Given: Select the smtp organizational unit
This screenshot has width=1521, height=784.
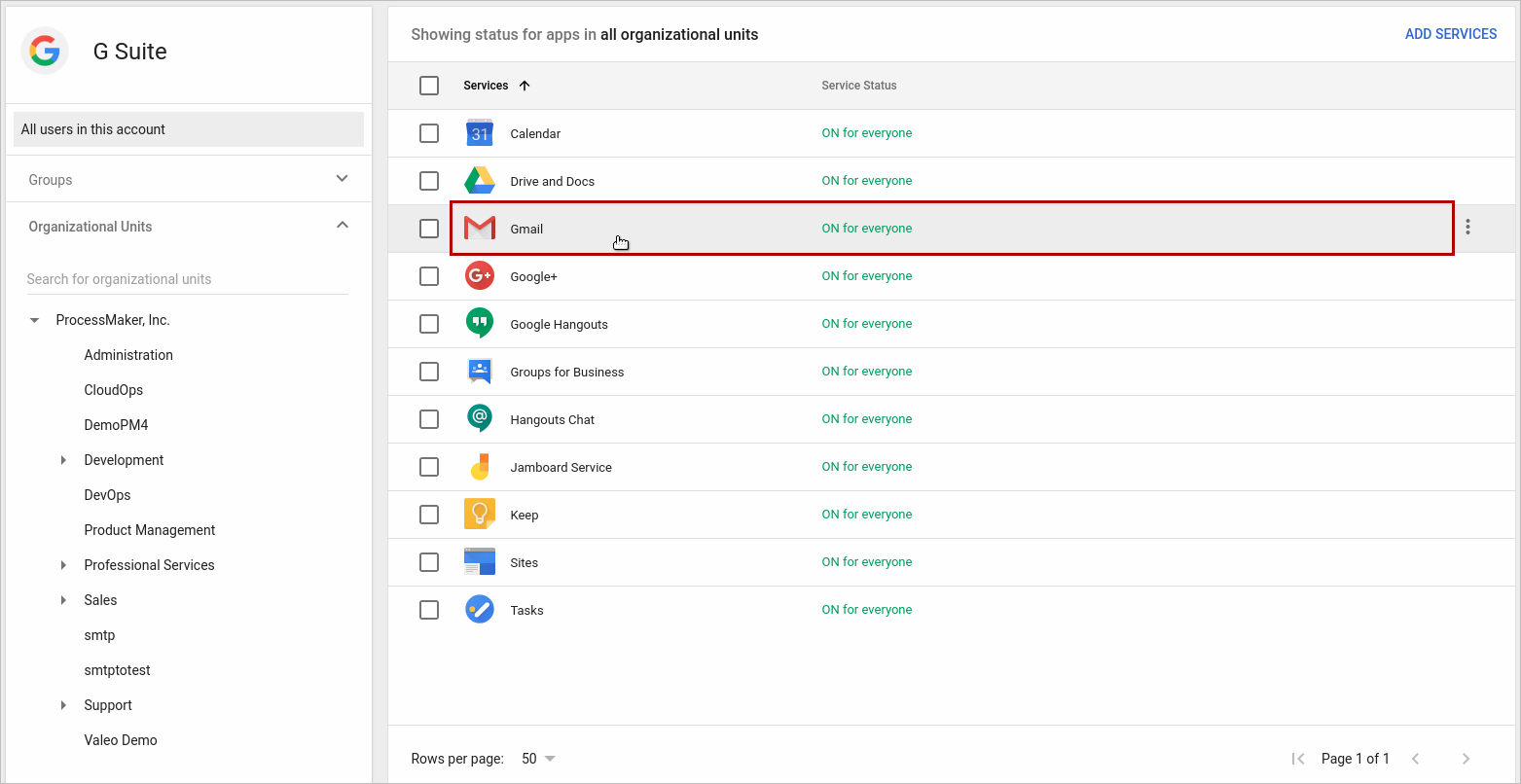Looking at the screenshot, I should [99, 635].
